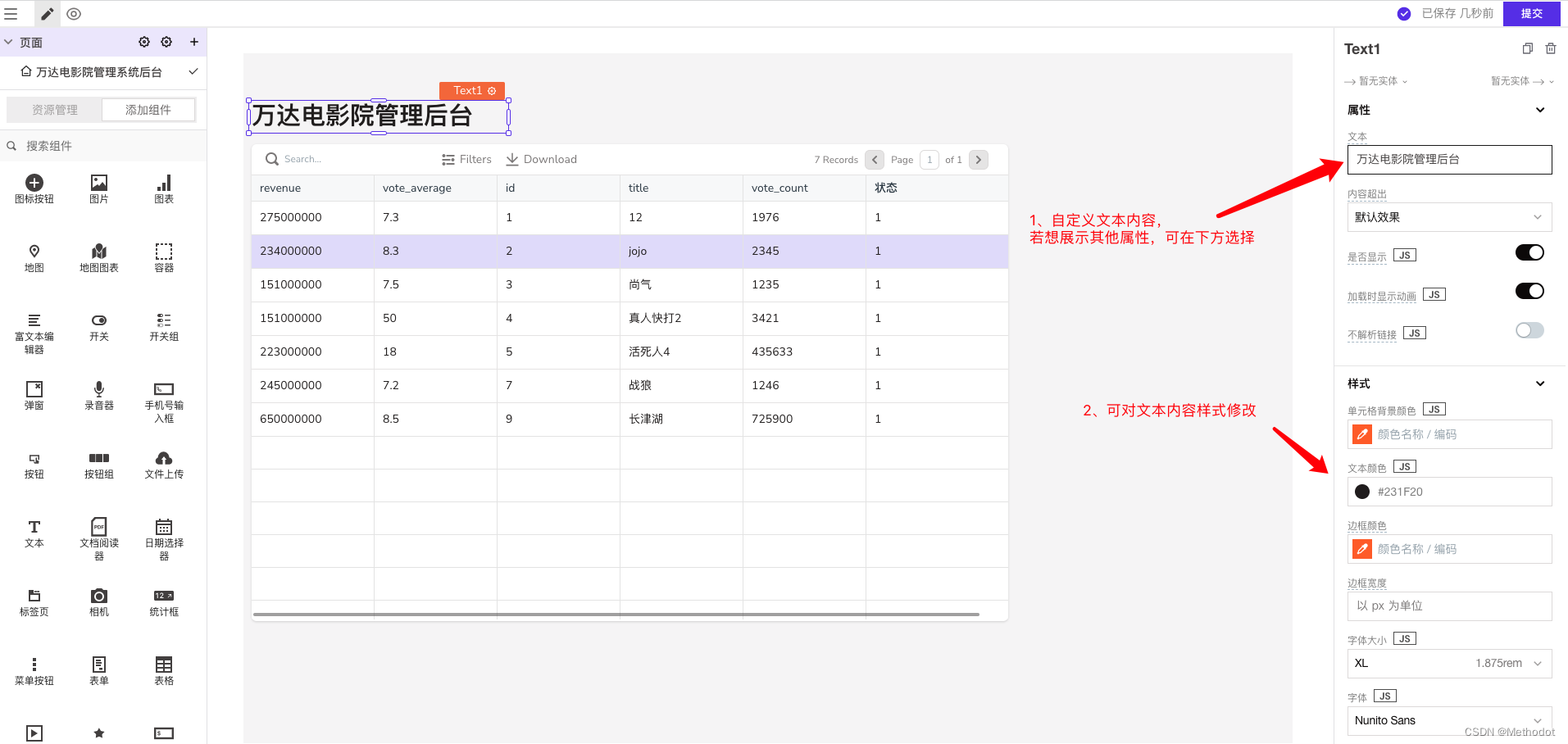Enable JS mode for 是否显示
1568x744 pixels.
(x=1405, y=255)
